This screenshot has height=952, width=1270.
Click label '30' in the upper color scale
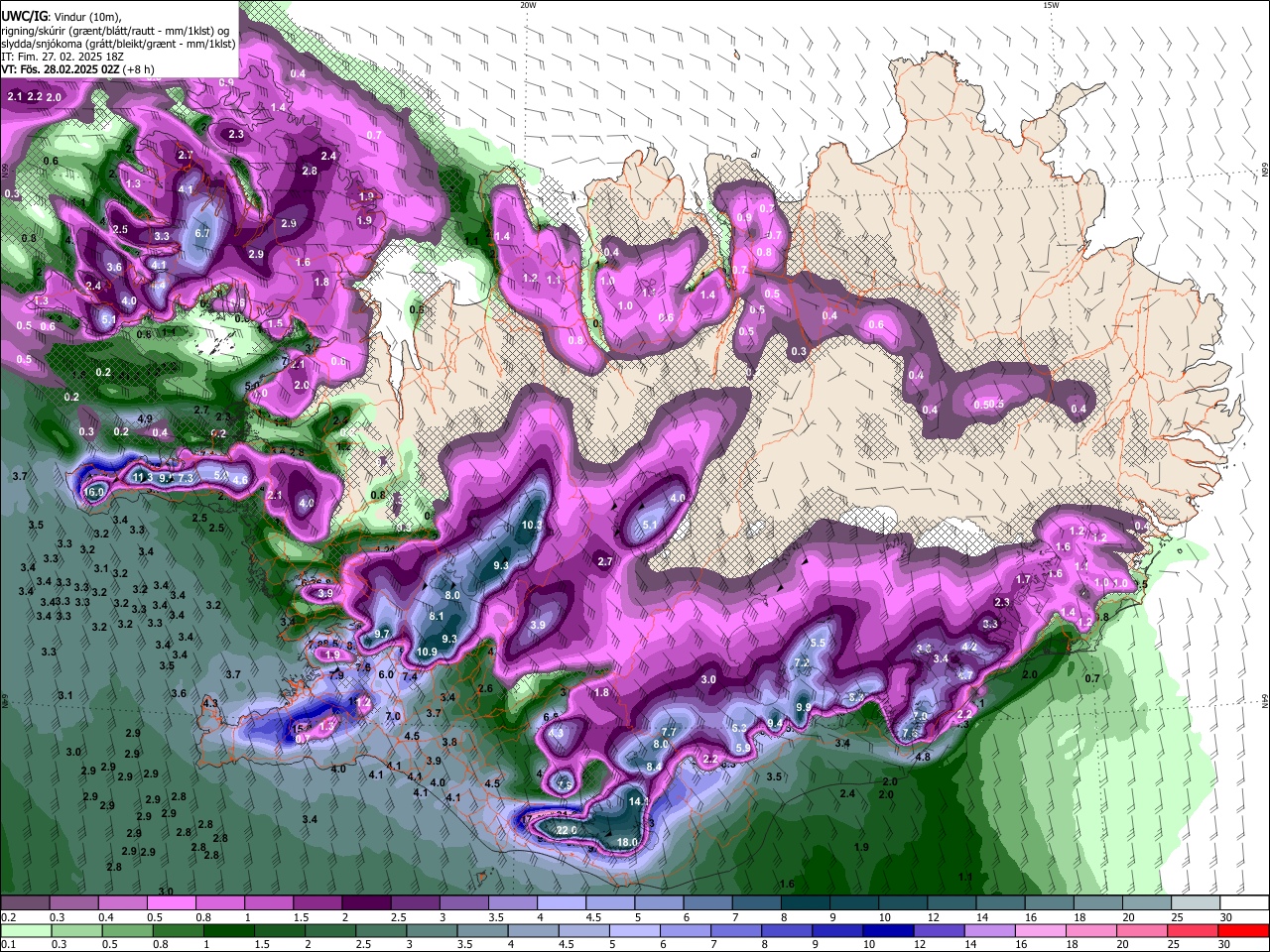pos(1226,918)
